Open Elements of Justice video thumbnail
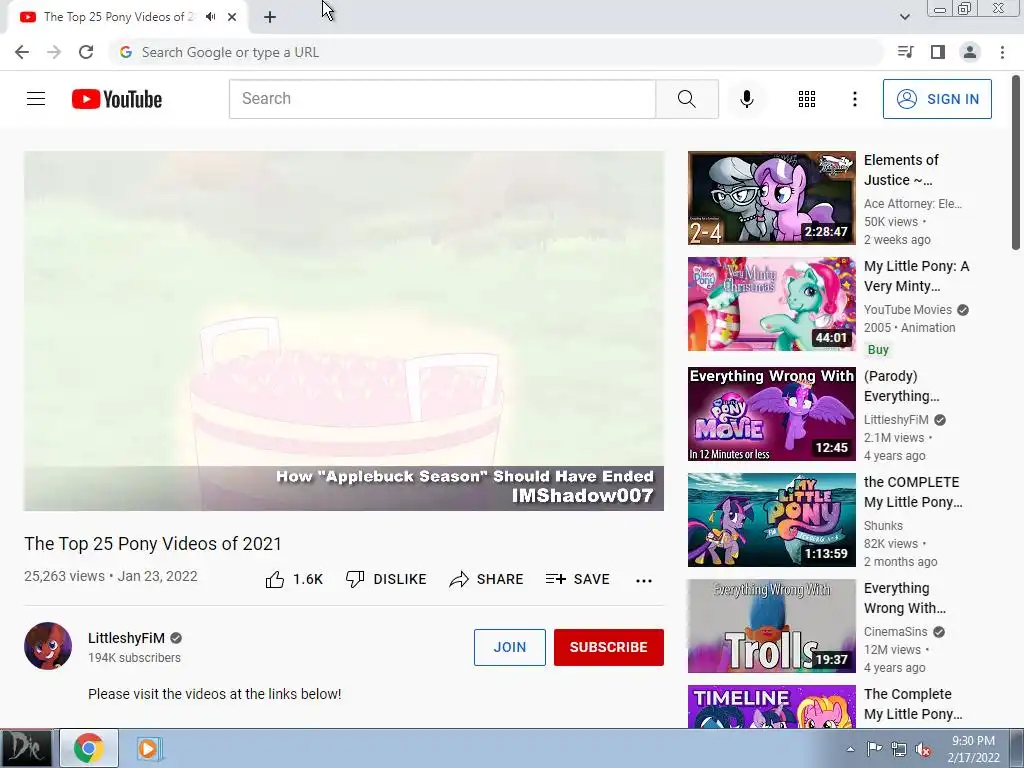Screen dimensions: 1024x768 (x=771, y=198)
